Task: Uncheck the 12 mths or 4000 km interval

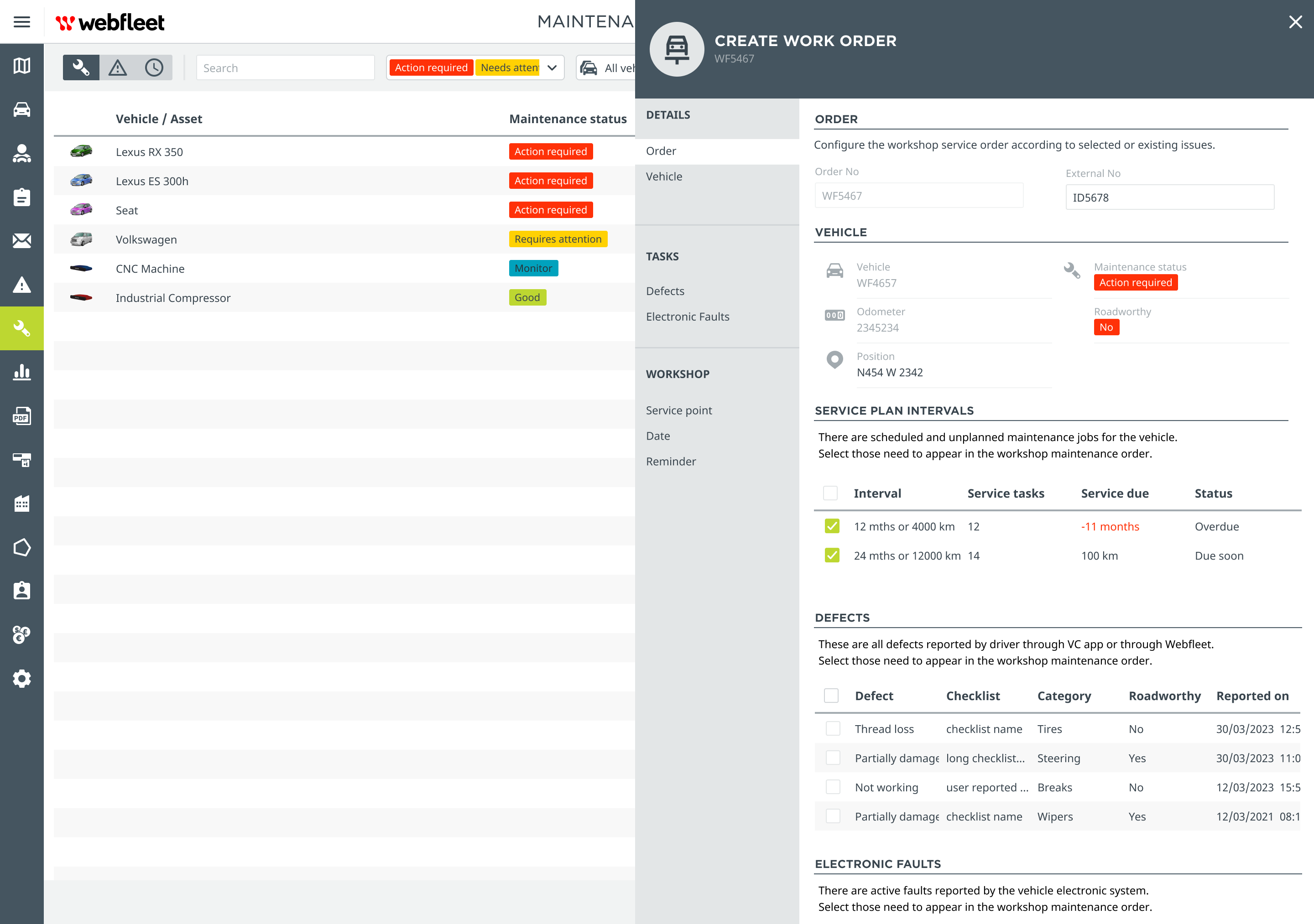Action: [x=832, y=526]
